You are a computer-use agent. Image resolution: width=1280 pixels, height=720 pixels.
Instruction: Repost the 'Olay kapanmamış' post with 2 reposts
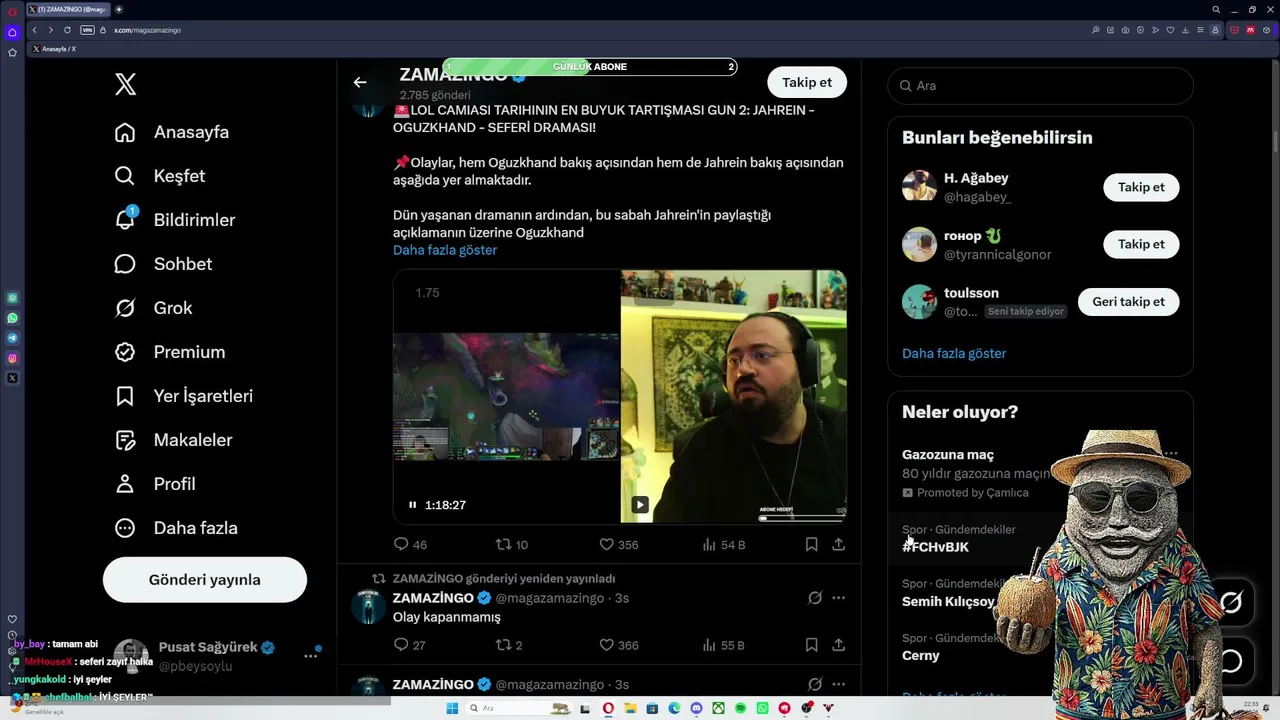click(x=510, y=645)
